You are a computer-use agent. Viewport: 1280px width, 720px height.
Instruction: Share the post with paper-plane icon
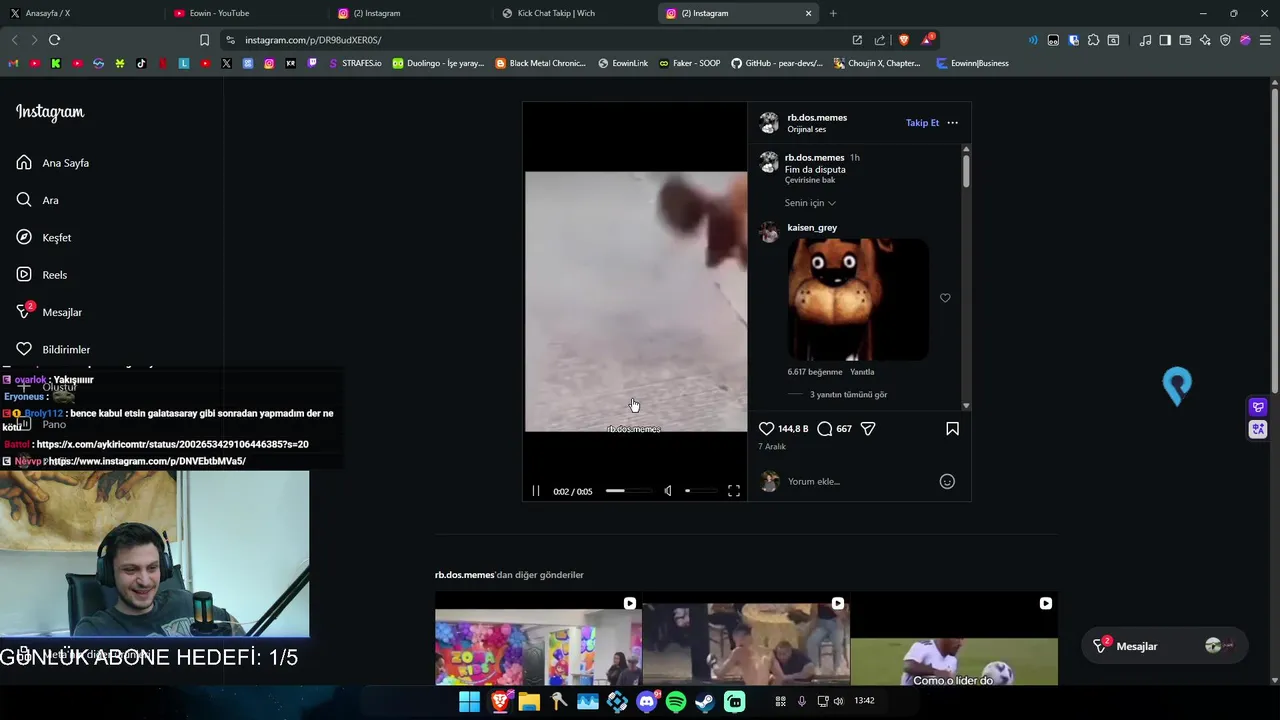coord(868,428)
